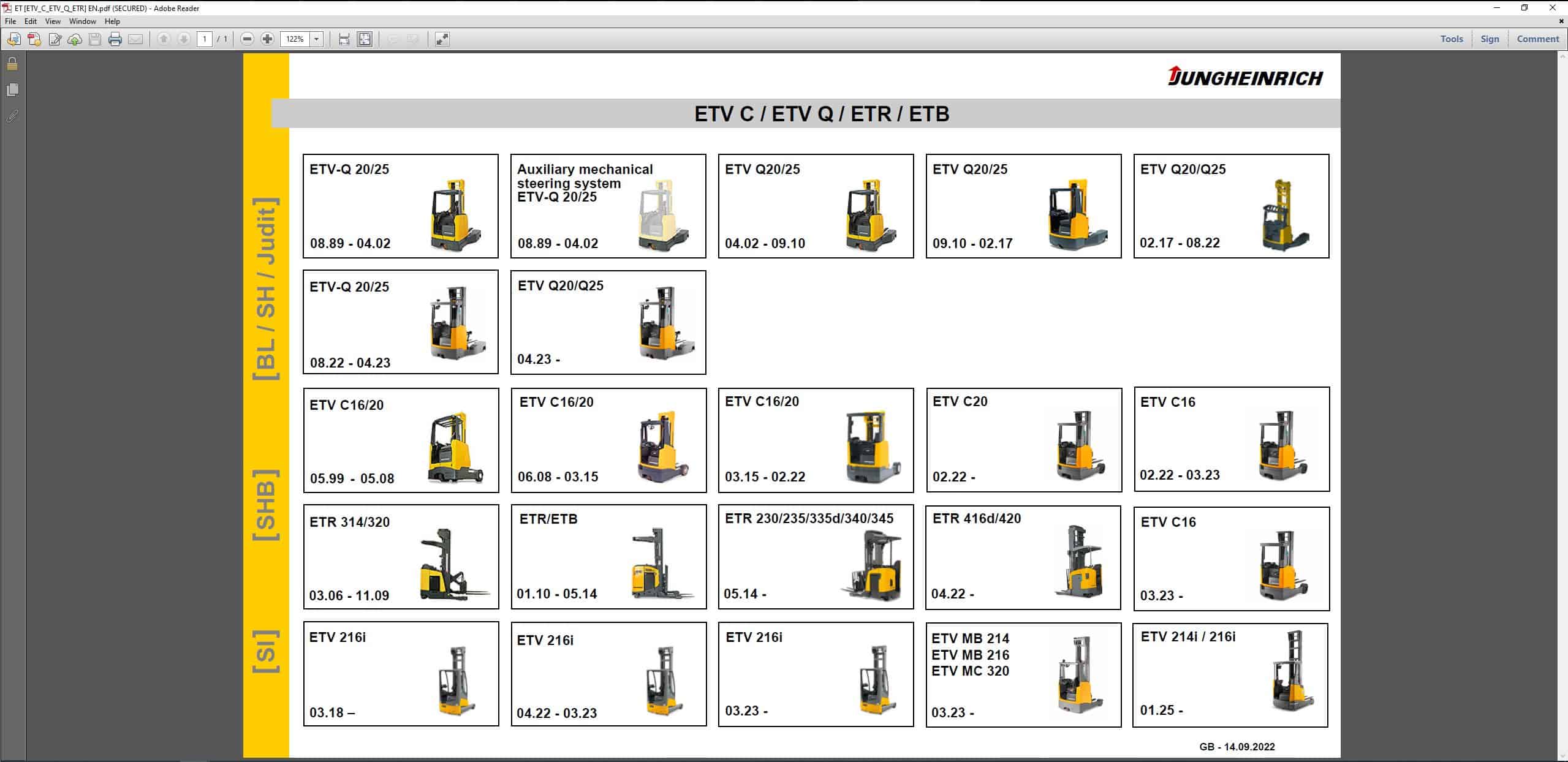Screen dimensions: 1568x762
Task: Open the ETV Q20/25 04.02 - 09.10 card
Action: (x=816, y=206)
